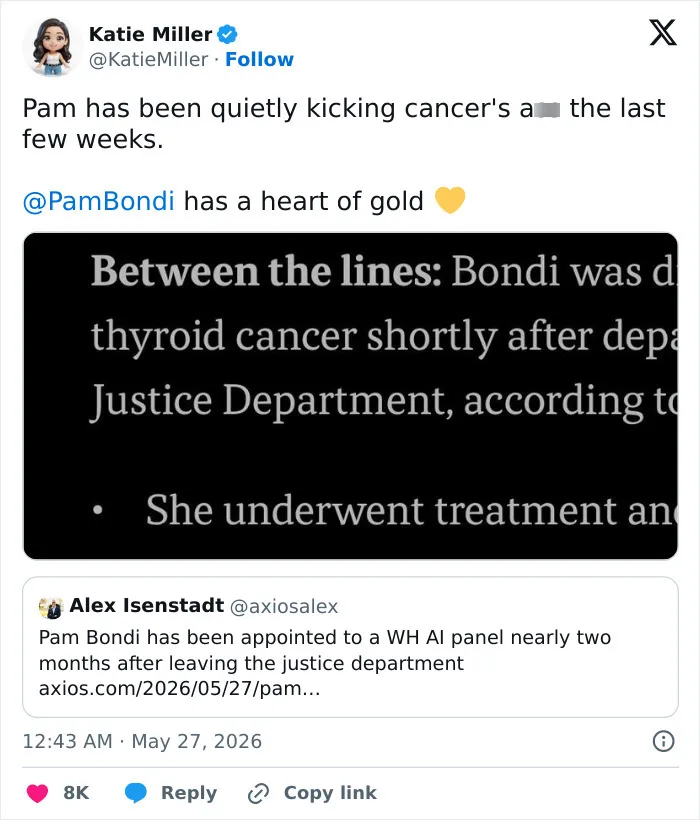
Task: Click the blue verified badge
Action: [227, 35]
